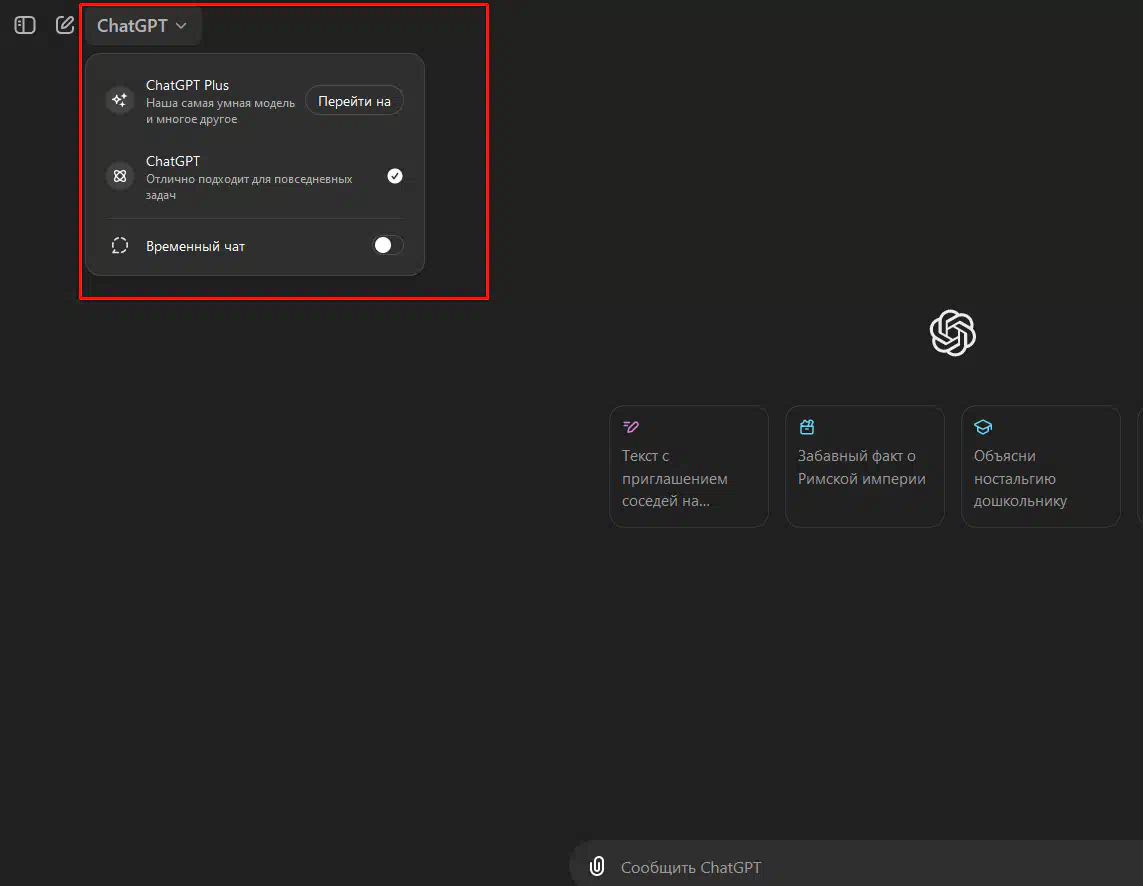
Task: Open the Объясни ностальгию дошкольнику suggestion
Action: 1040,466
